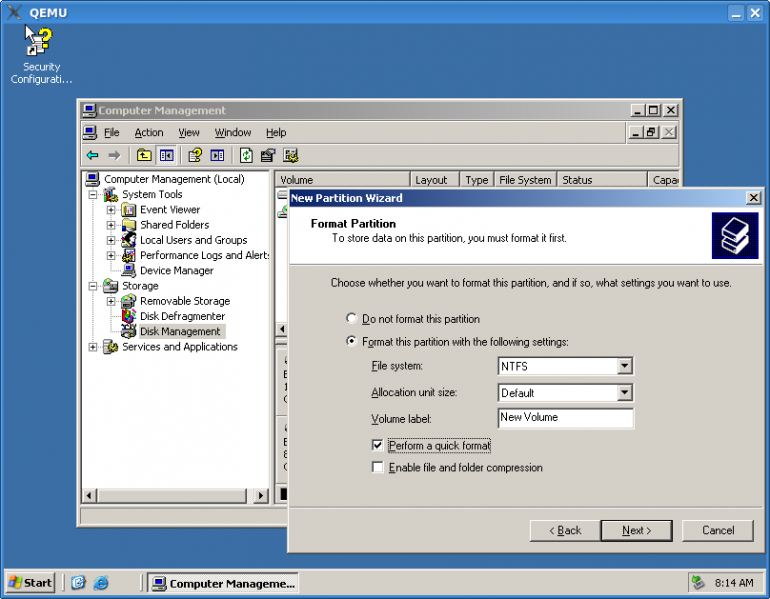The height and width of the screenshot is (599, 770).
Task: Enable file and folder compression checkbox
Action: 377,468
